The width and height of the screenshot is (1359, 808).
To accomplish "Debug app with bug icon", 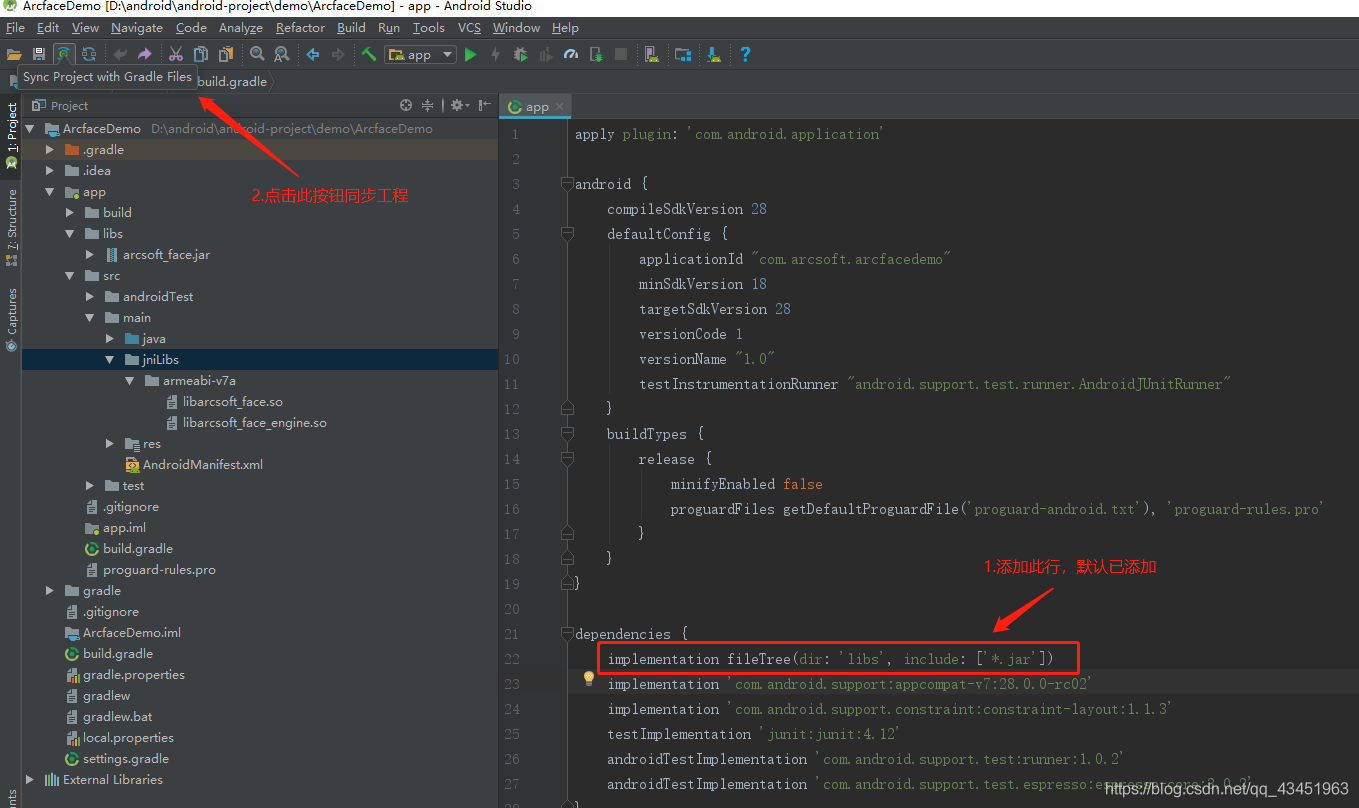I will pyautogui.click(x=520, y=54).
